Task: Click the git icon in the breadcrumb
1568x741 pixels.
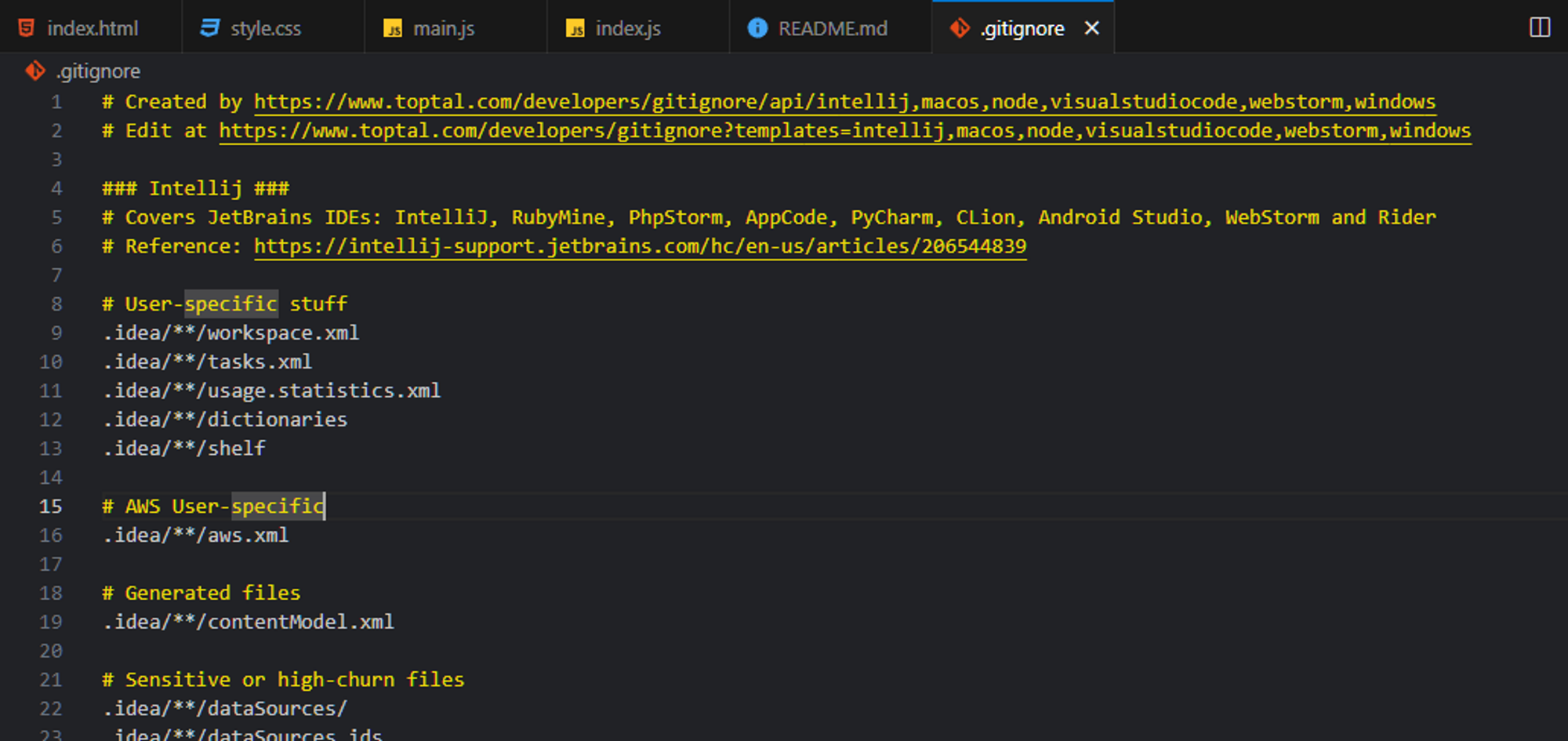Action: (35, 71)
